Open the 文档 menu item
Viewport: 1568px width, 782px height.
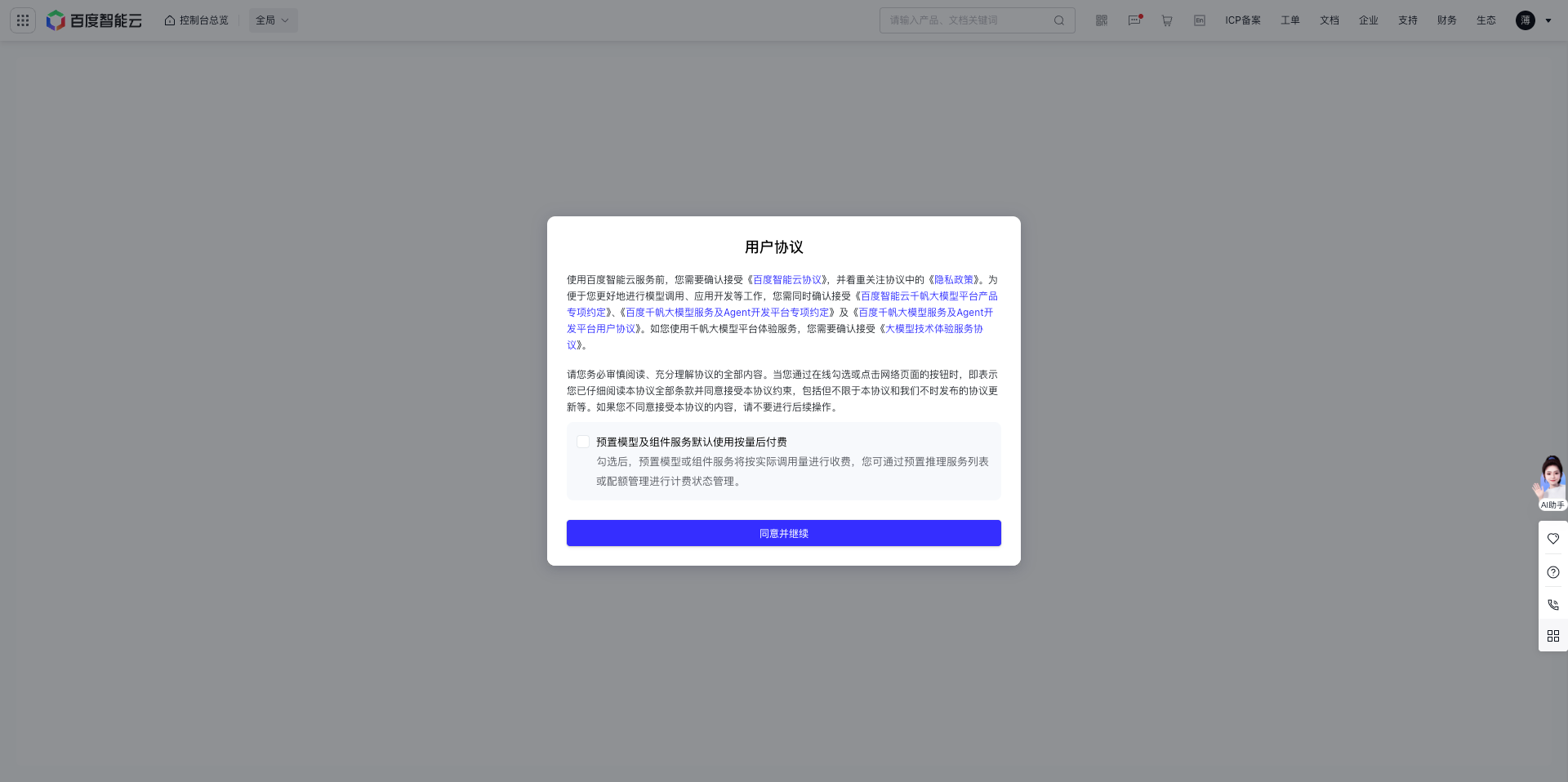tap(1329, 20)
